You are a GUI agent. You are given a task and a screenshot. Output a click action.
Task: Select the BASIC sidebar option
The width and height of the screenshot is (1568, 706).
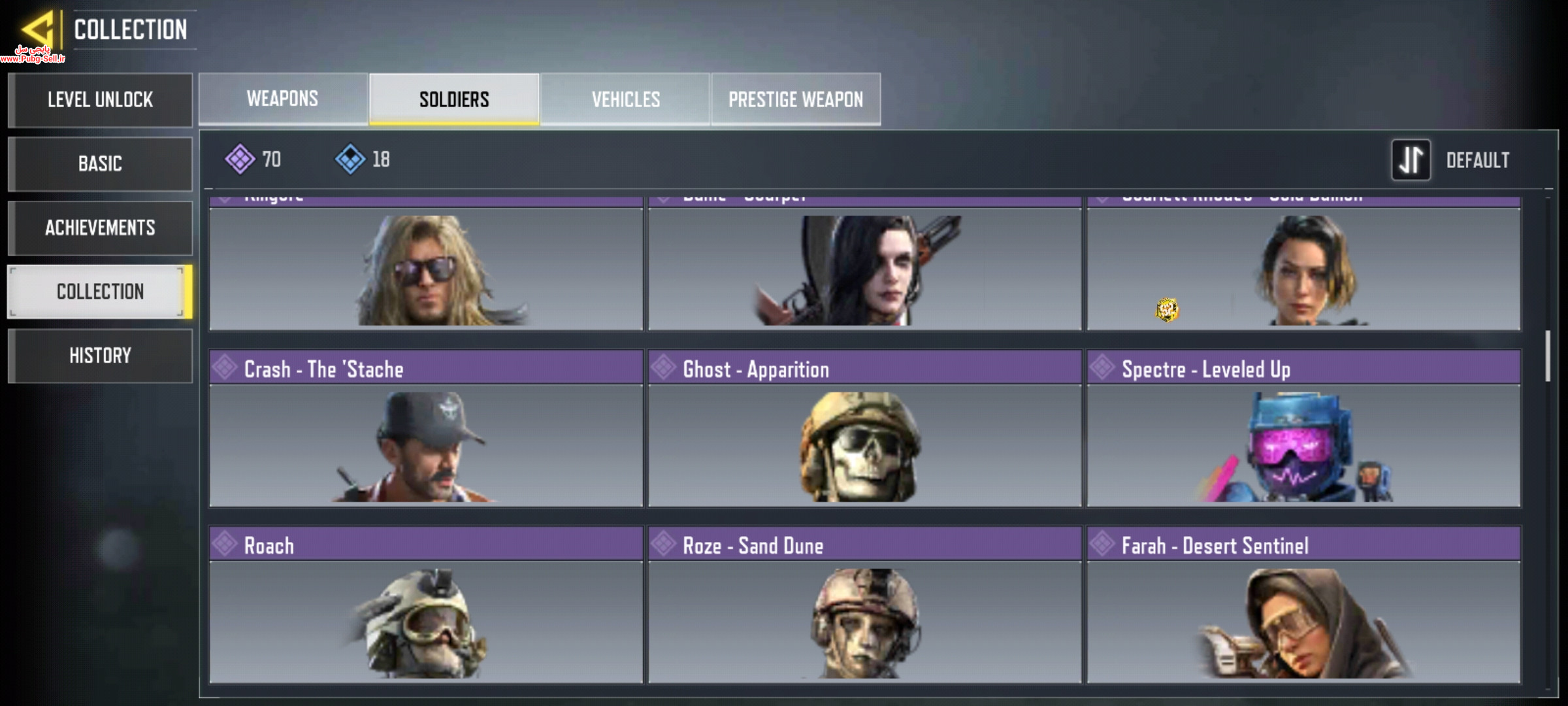100,163
